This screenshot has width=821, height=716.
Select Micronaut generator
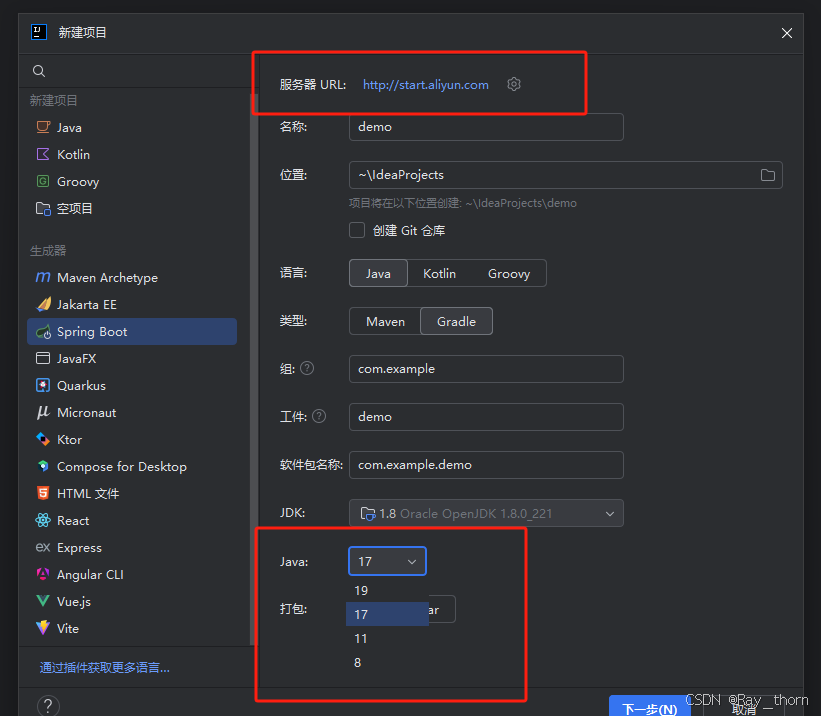point(132,413)
